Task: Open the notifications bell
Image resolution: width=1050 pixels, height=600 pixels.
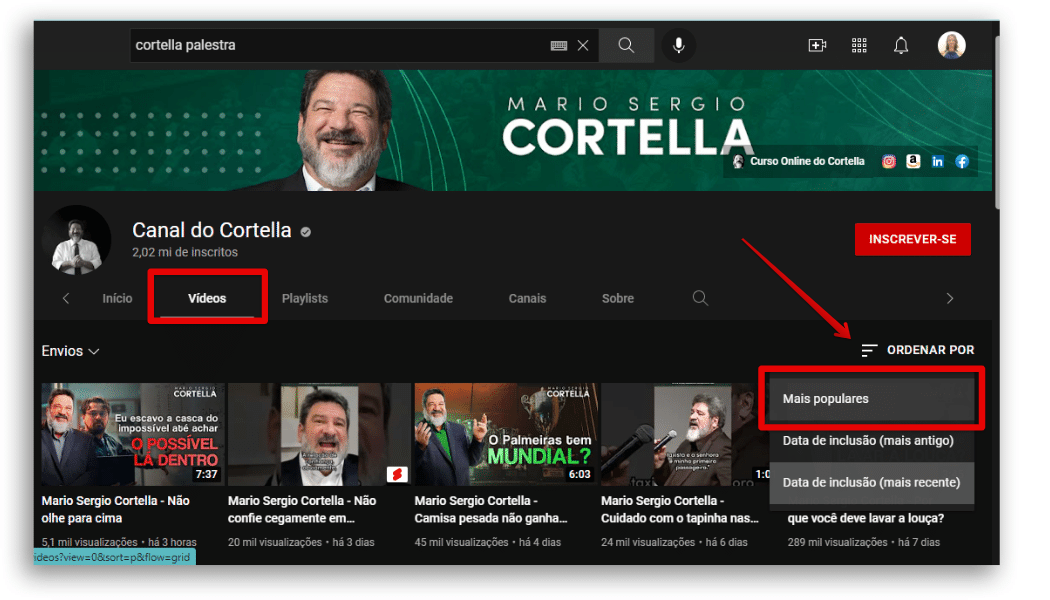Action: pyautogui.click(x=901, y=45)
